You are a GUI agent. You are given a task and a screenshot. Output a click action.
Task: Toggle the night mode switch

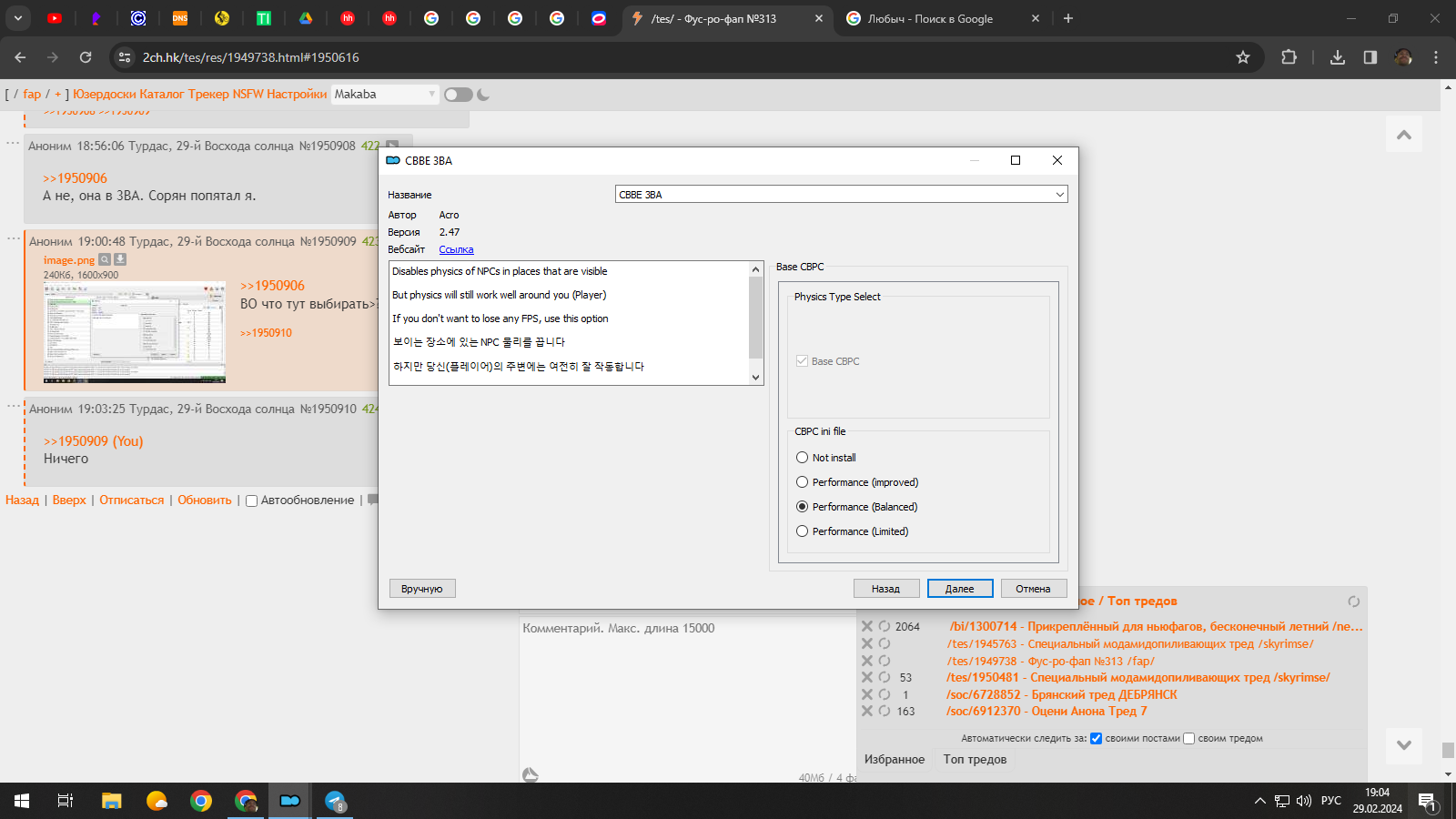(459, 95)
